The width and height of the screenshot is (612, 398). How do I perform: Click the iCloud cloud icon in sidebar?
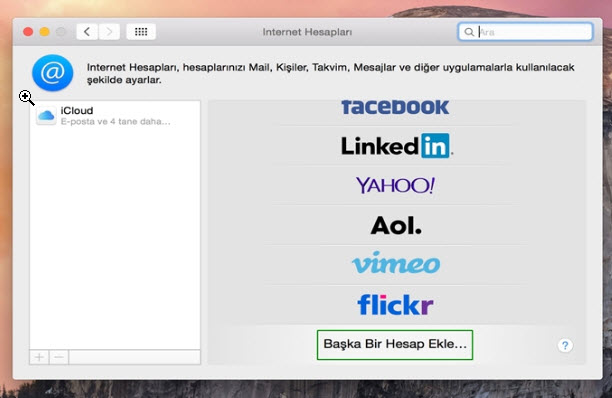(x=46, y=115)
